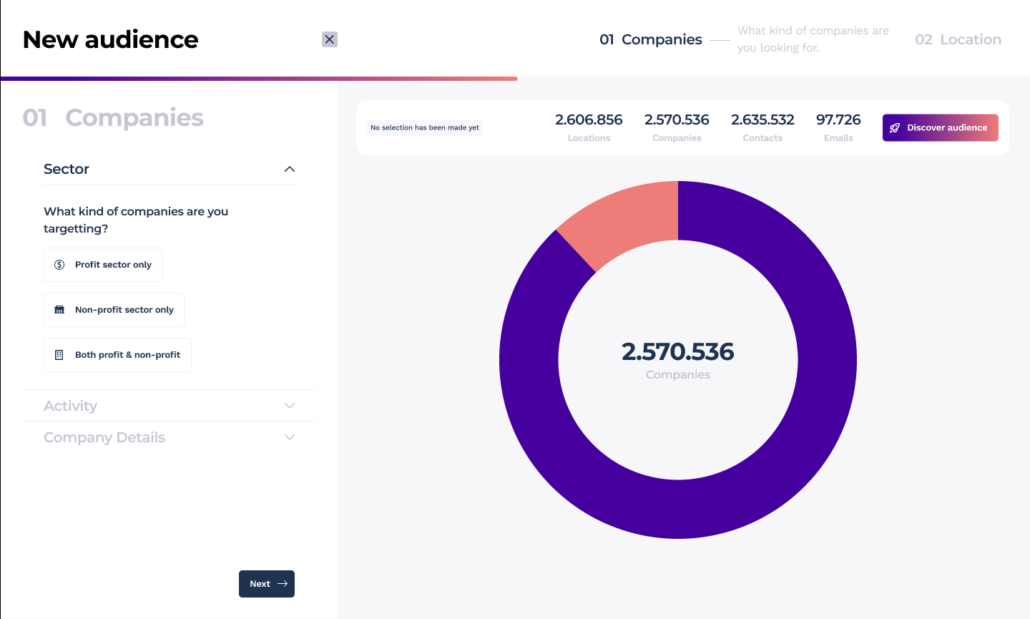Screen dimensions: 1030x619
Task: Click the rocket icon in Discover audience
Action: coord(895,128)
